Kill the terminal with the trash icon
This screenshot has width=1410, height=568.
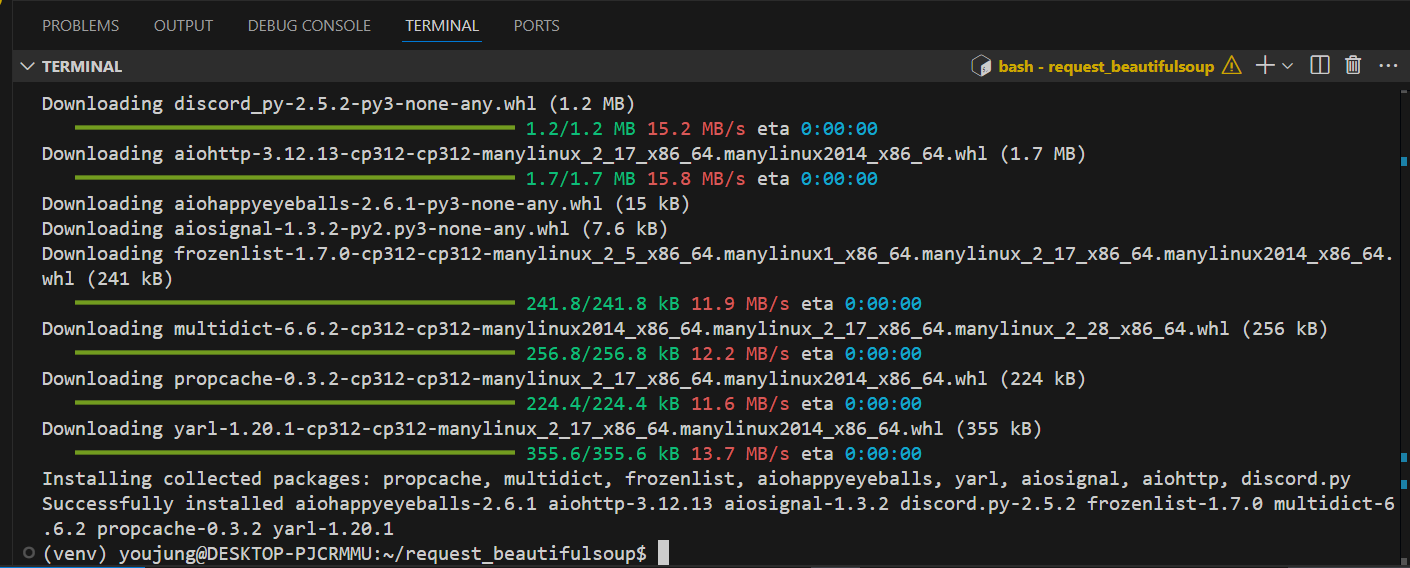(1353, 66)
